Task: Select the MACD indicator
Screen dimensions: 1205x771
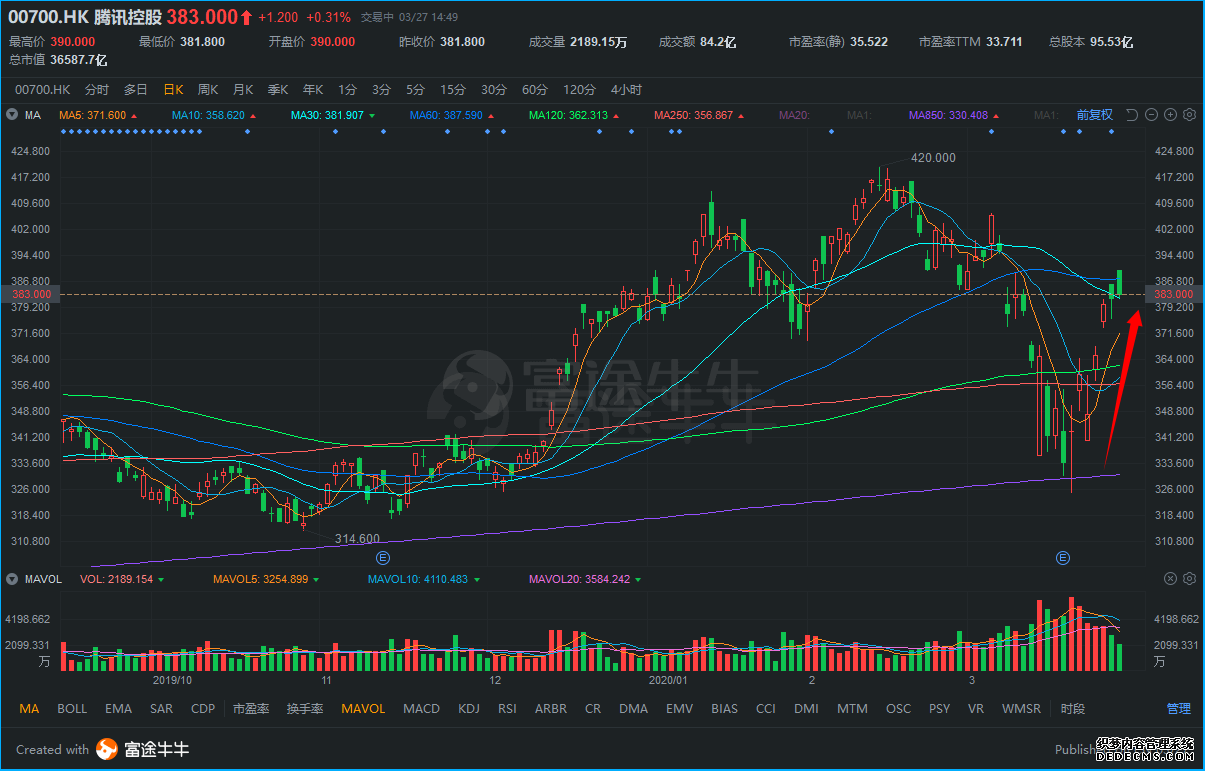Action: (421, 709)
